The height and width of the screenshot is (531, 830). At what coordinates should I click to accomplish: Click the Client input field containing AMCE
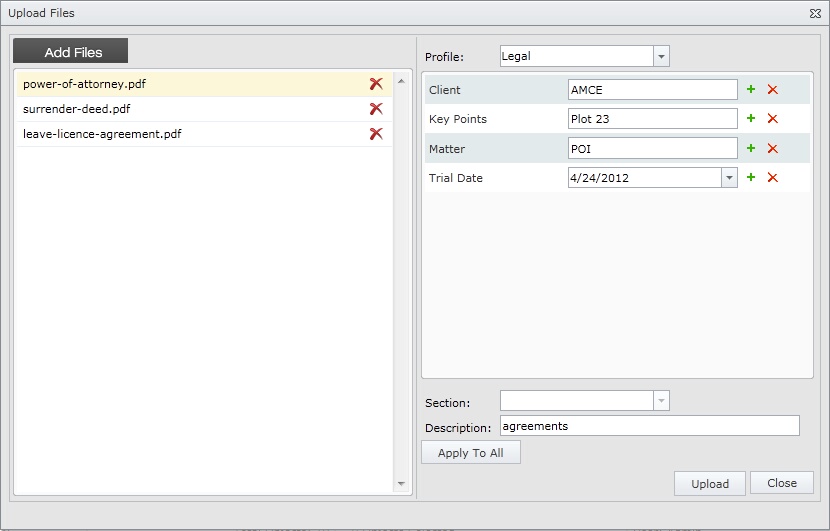[653, 89]
